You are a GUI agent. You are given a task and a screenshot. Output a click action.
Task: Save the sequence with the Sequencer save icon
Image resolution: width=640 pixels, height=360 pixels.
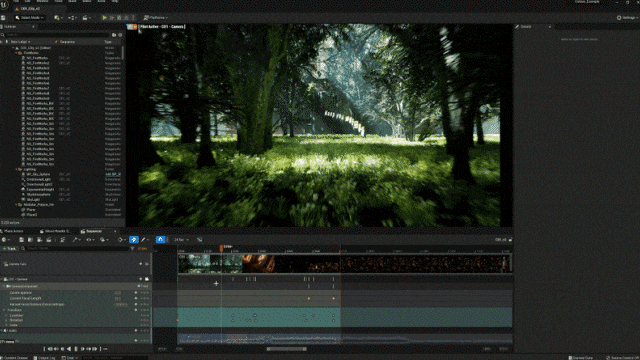(21, 240)
